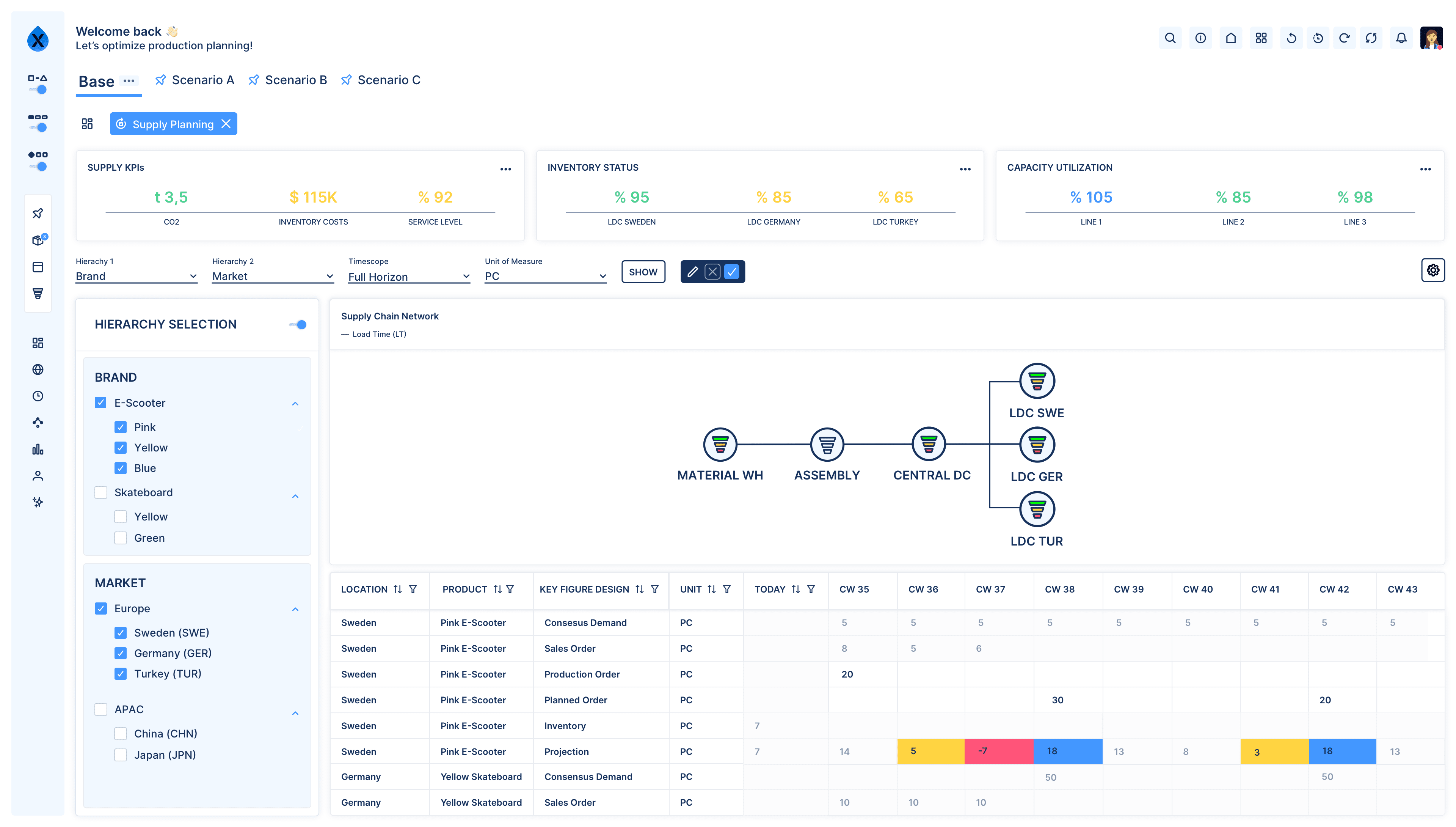Filter the LOCATION column
Viewport: 1456px width, 827px height.
[413, 590]
